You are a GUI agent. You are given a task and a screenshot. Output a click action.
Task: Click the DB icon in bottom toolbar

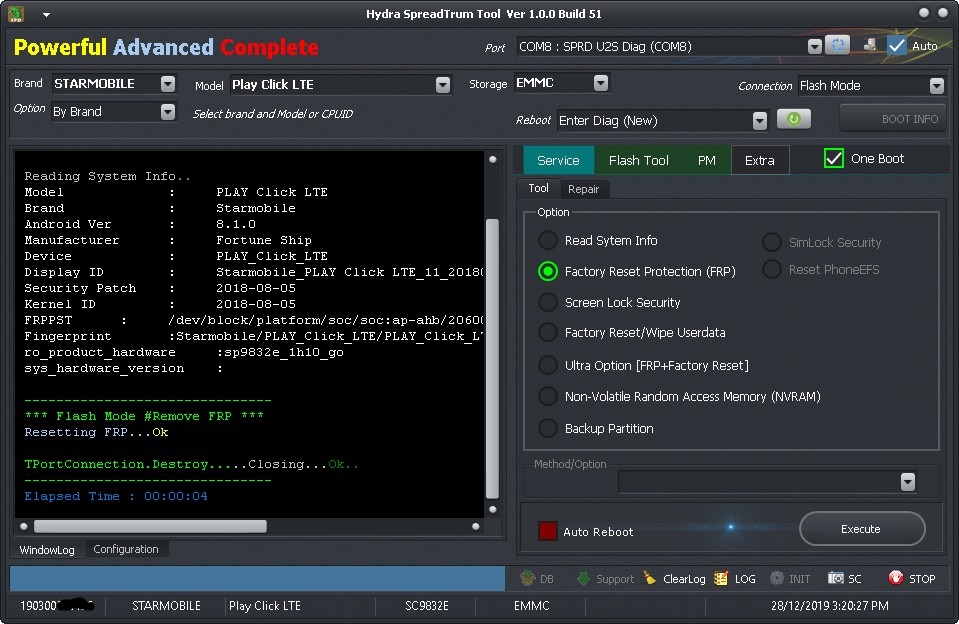pyautogui.click(x=527, y=578)
